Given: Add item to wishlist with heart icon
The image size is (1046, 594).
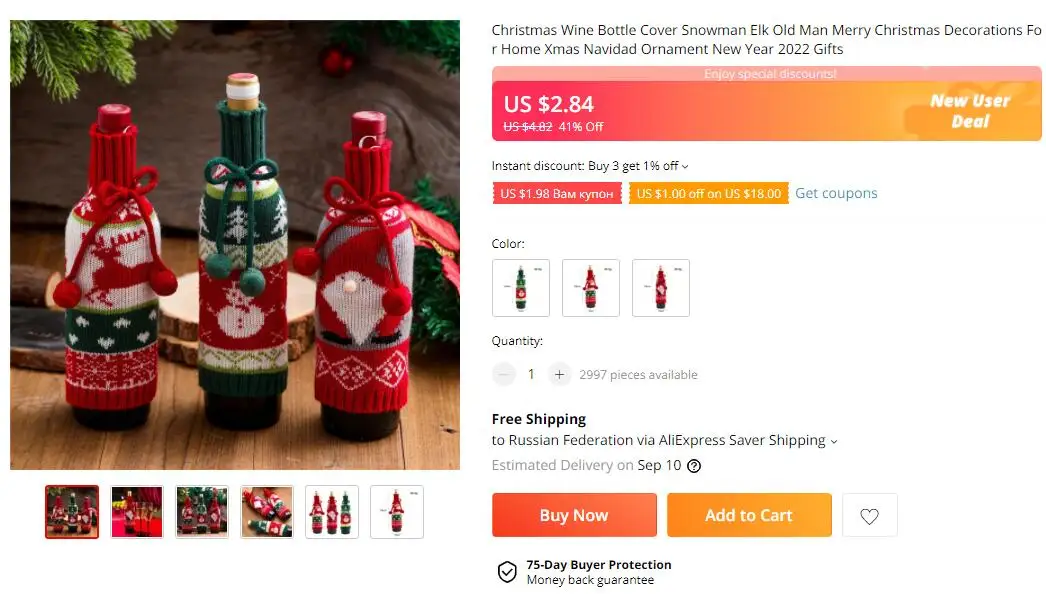Looking at the screenshot, I should click(x=869, y=516).
